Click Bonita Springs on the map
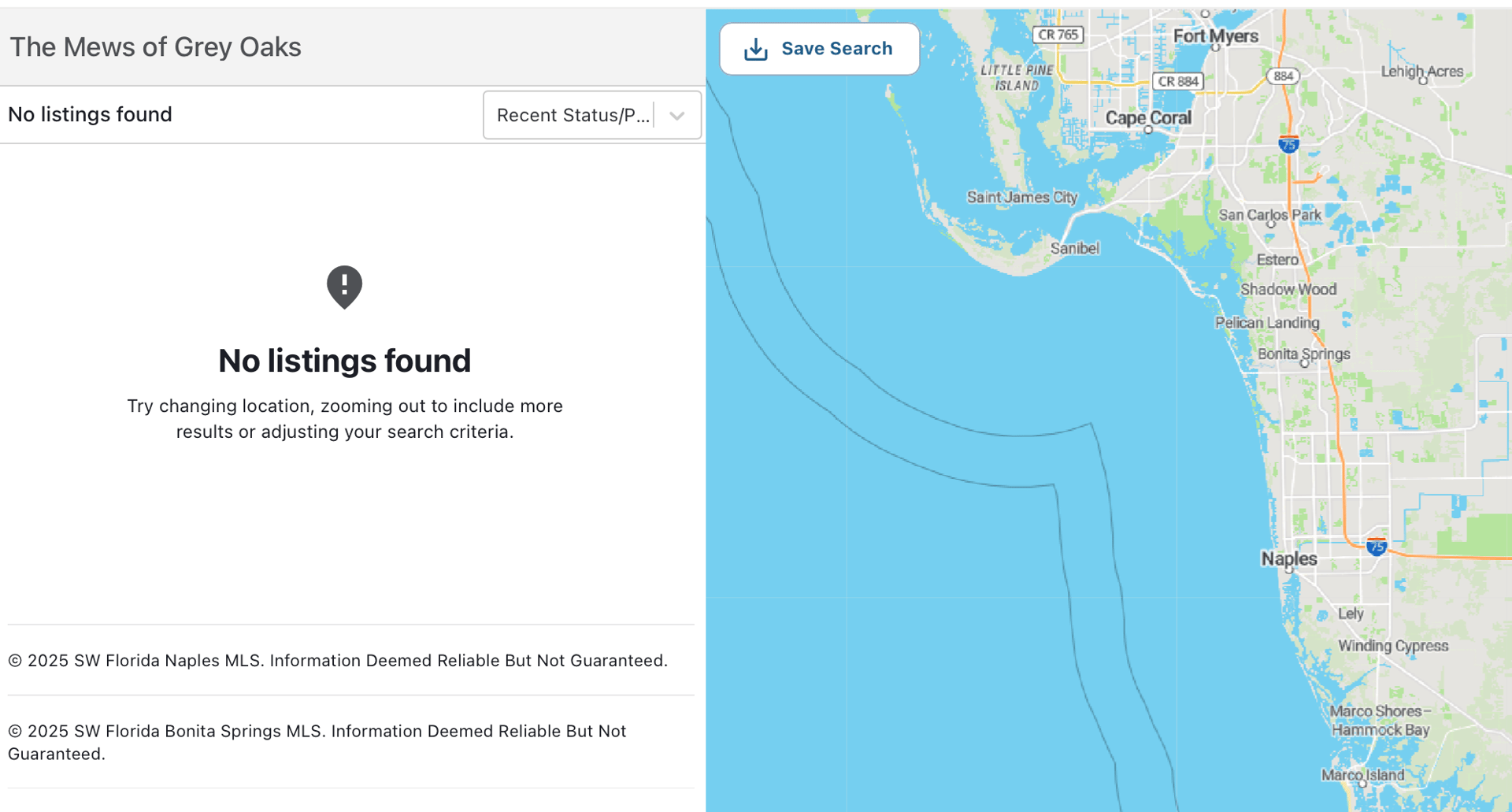1512x812 pixels. (1303, 354)
